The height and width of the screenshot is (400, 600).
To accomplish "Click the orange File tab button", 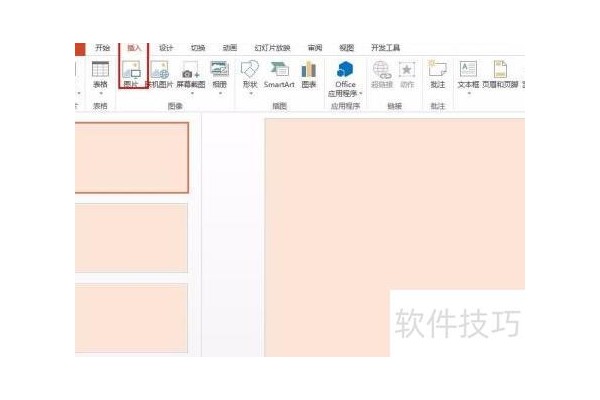I will coord(80,49).
